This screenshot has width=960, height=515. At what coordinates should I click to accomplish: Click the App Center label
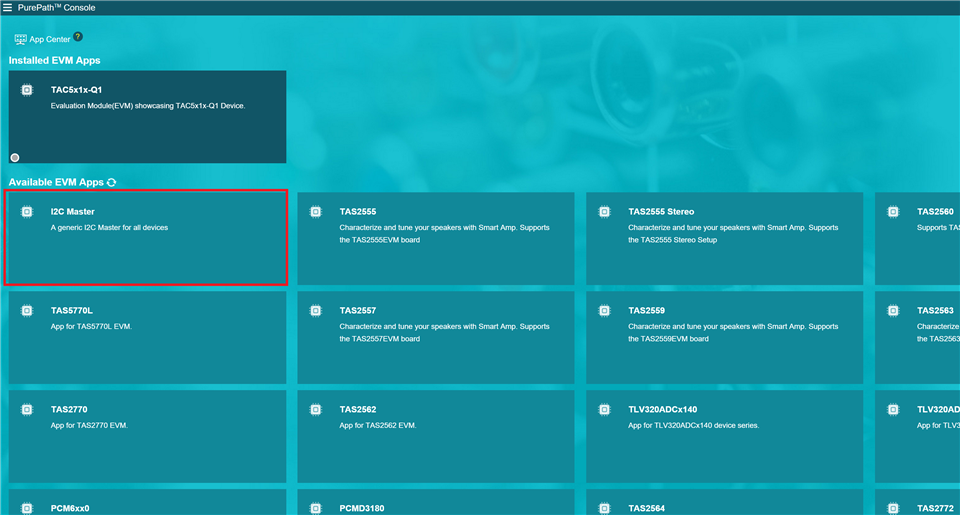pyautogui.click(x=50, y=39)
